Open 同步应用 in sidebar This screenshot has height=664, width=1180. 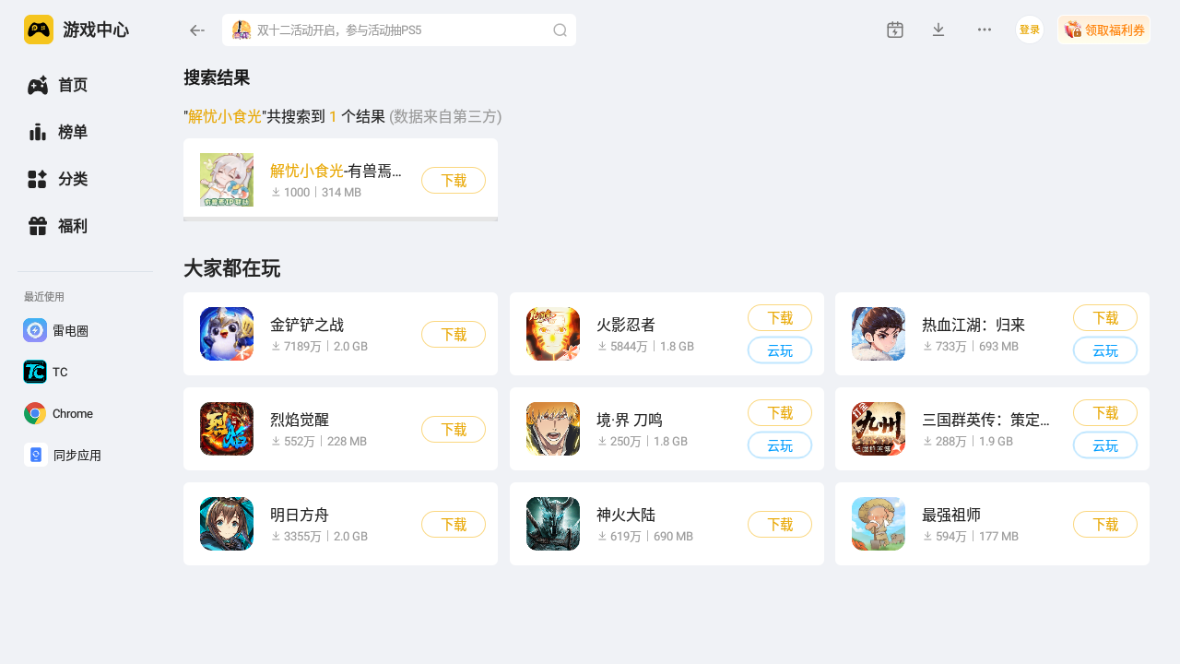tap(62, 455)
